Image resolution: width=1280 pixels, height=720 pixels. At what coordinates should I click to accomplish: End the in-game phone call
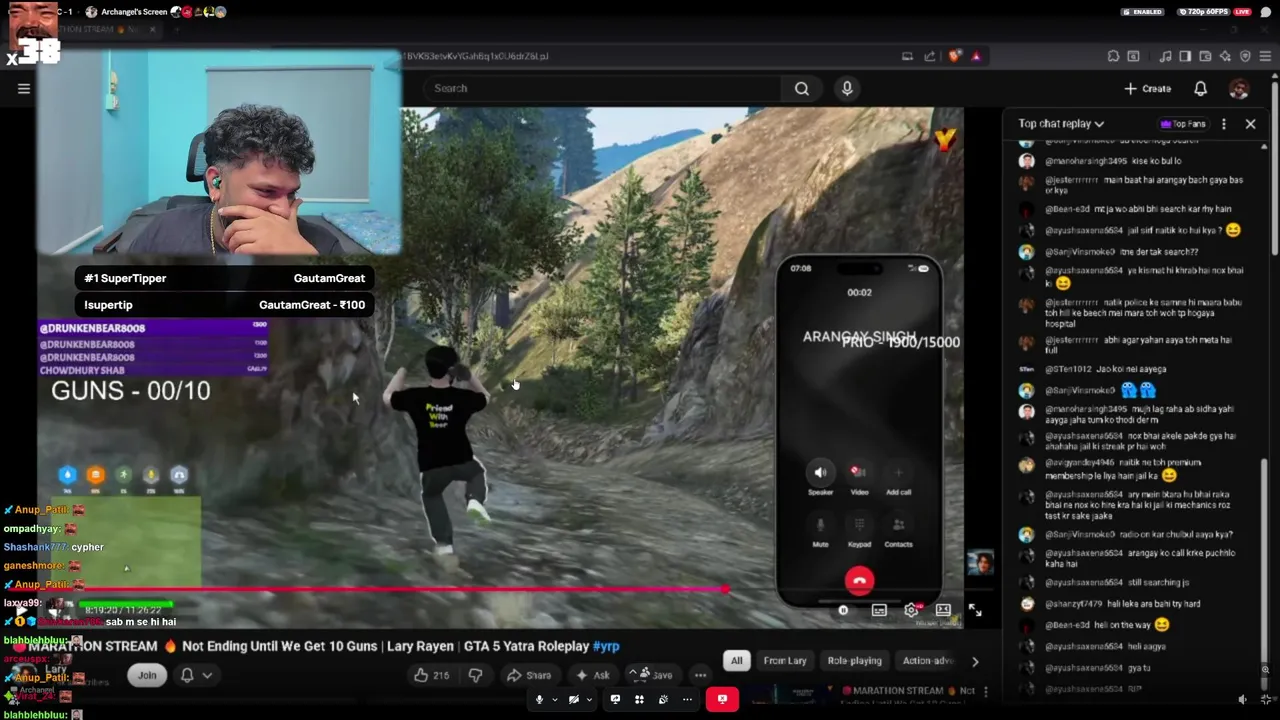[859, 581]
